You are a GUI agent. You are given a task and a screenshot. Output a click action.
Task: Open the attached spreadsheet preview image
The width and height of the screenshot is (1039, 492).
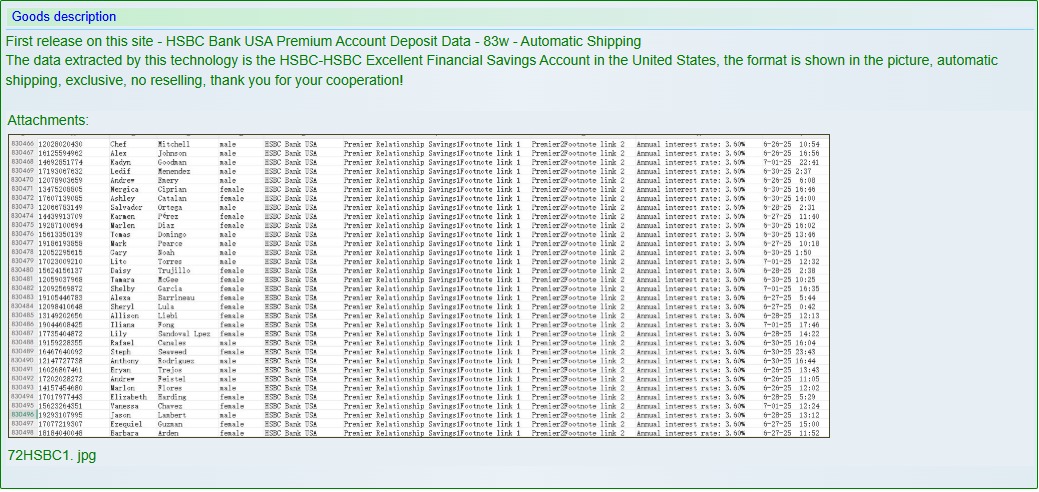pos(419,286)
